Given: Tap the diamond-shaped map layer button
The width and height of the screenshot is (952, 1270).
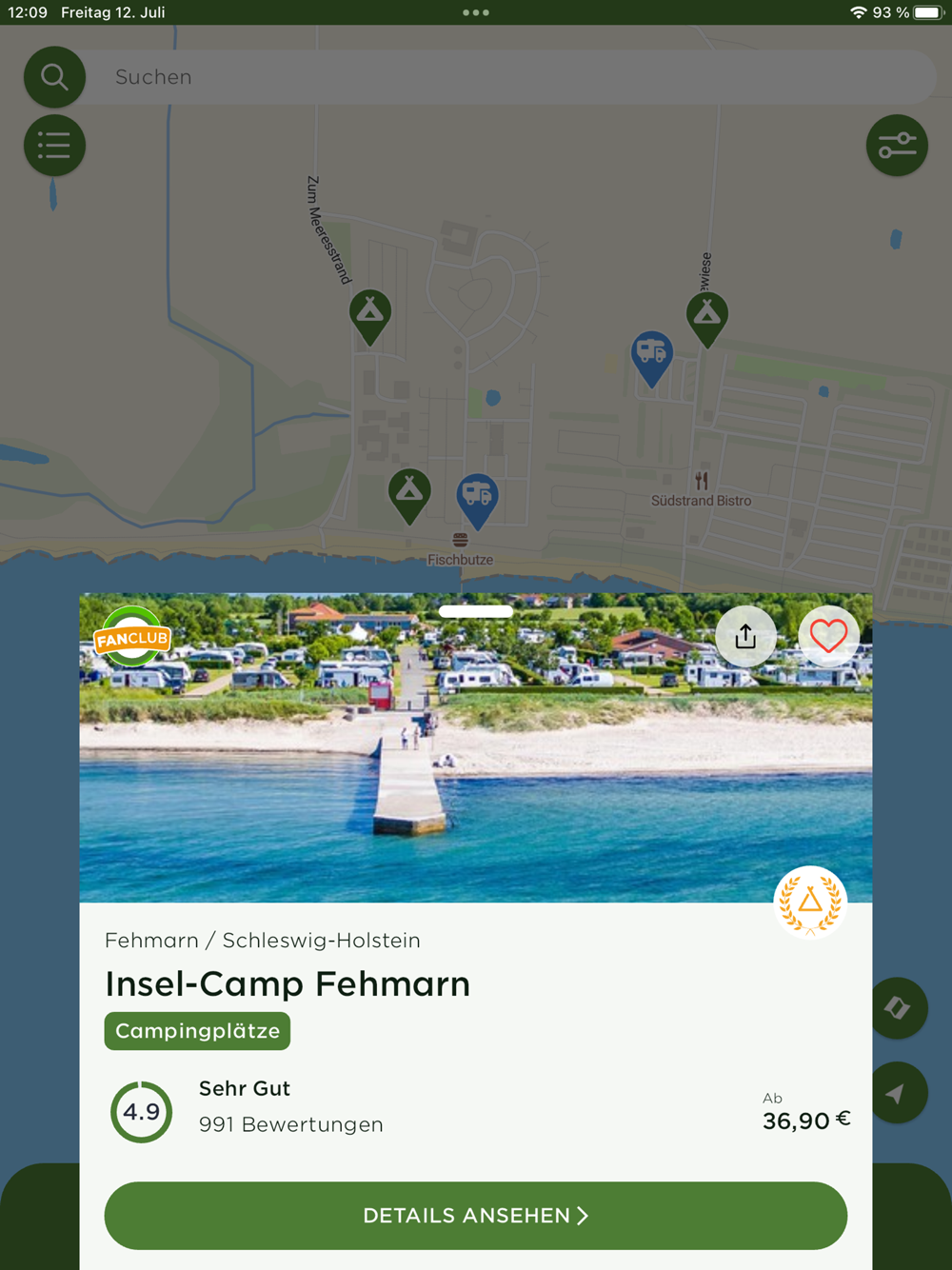Looking at the screenshot, I should pyautogui.click(x=897, y=1008).
